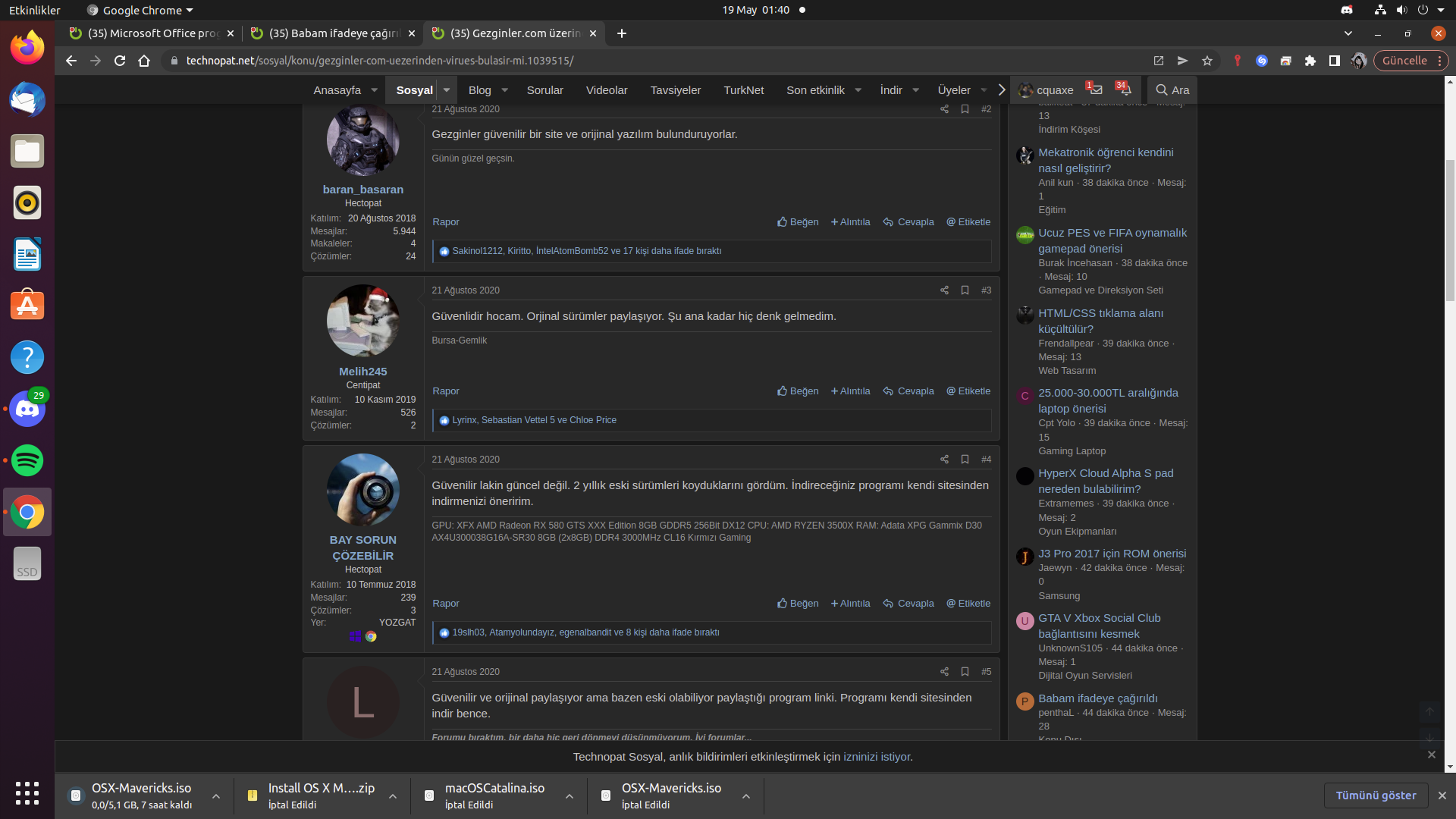Expand the Sosyal menu dropdown arrow
Image resolution: width=1456 pixels, height=819 pixels.
(x=447, y=89)
